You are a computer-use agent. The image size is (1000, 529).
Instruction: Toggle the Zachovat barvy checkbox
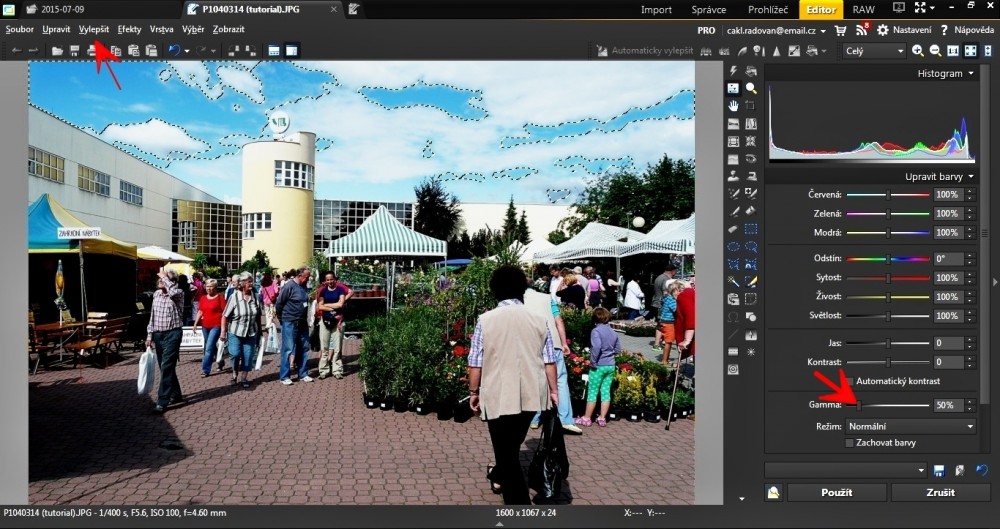pyautogui.click(x=850, y=442)
